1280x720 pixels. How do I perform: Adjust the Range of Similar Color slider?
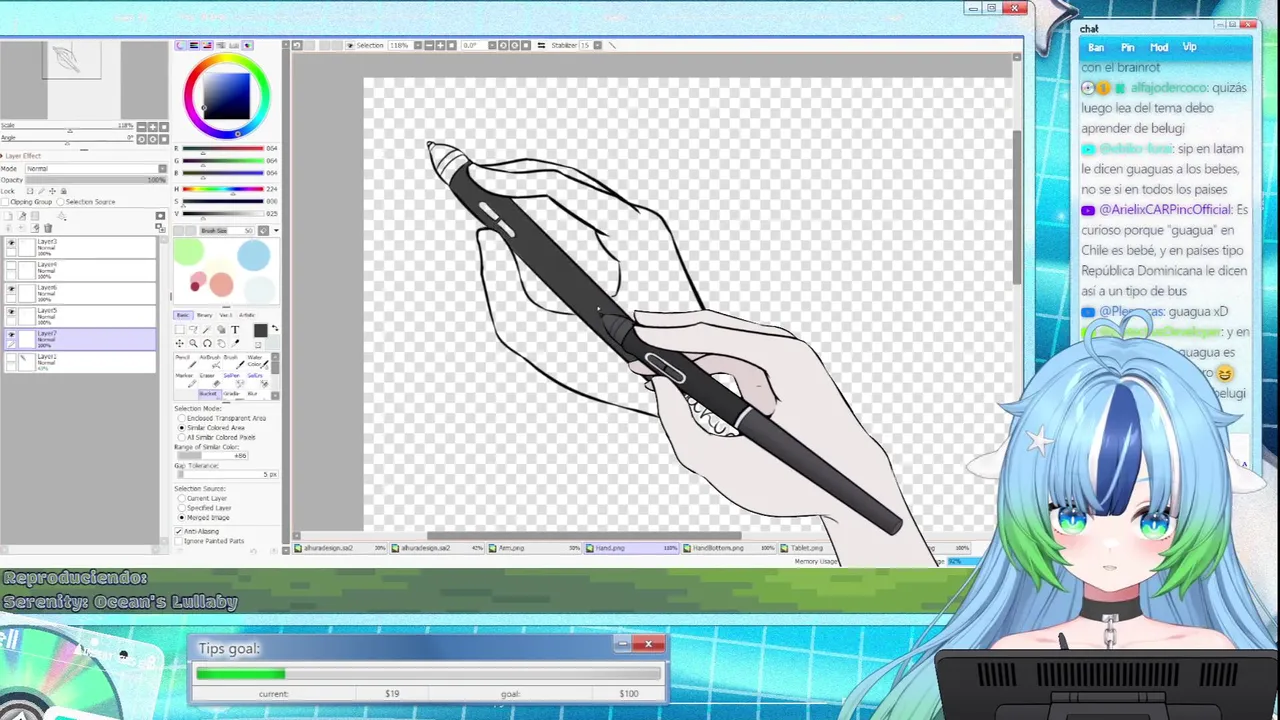pos(213,456)
